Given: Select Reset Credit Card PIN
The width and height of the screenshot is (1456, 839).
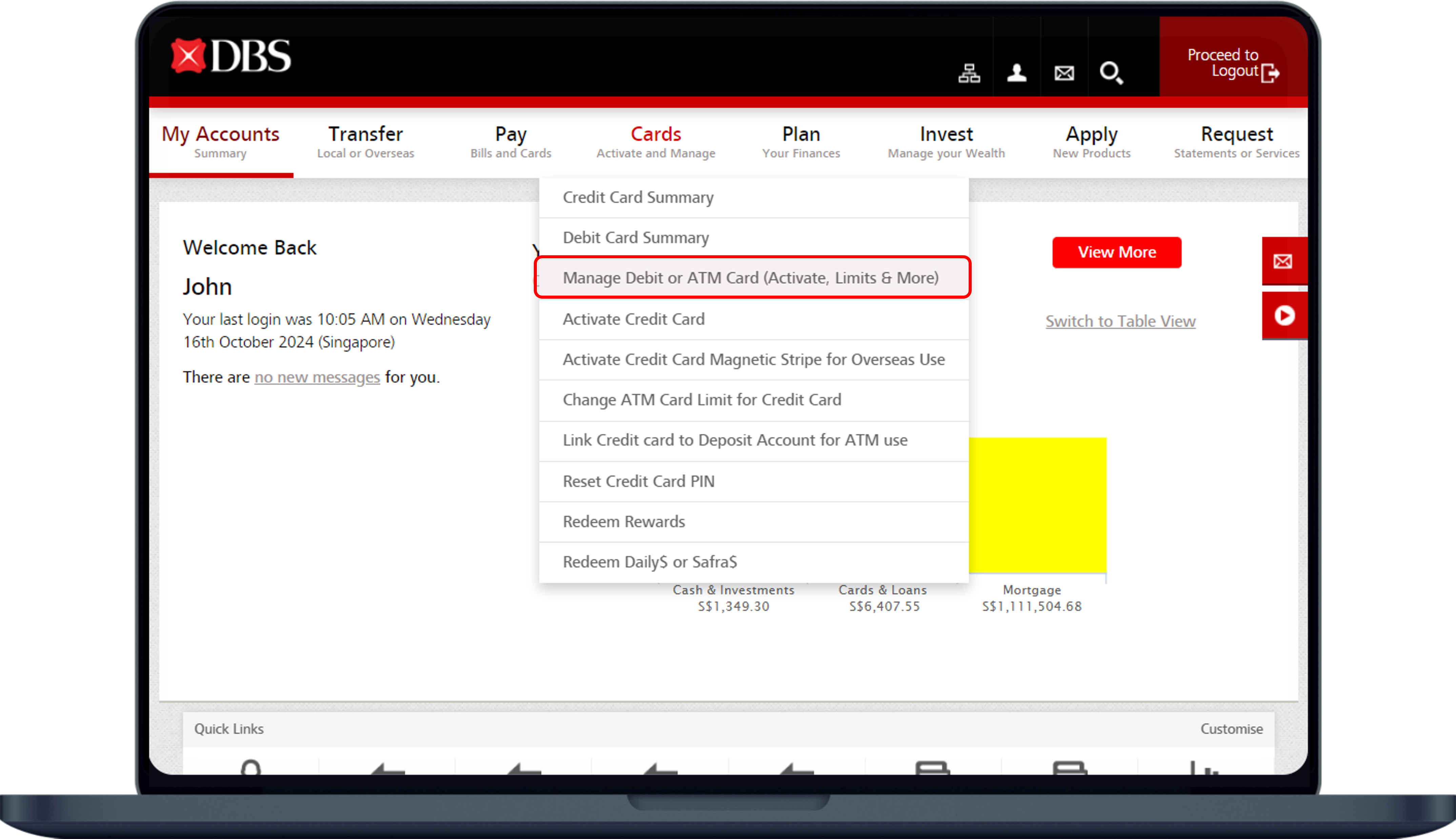Looking at the screenshot, I should pyautogui.click(x=753, y=482).
